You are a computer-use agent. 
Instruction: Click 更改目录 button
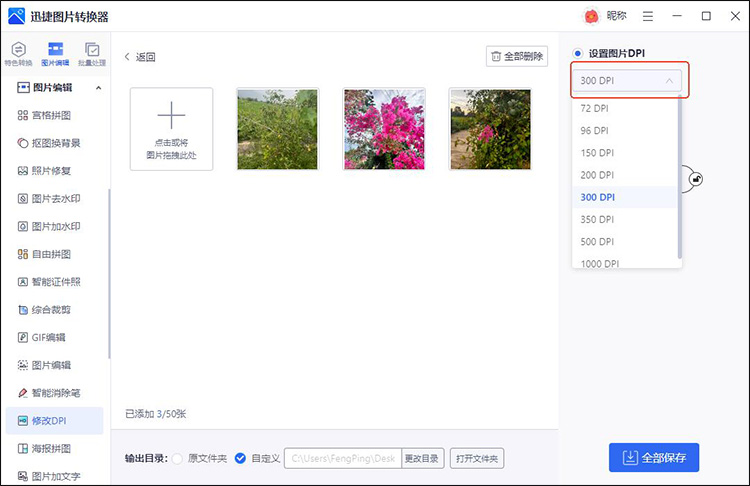point(422,458)
